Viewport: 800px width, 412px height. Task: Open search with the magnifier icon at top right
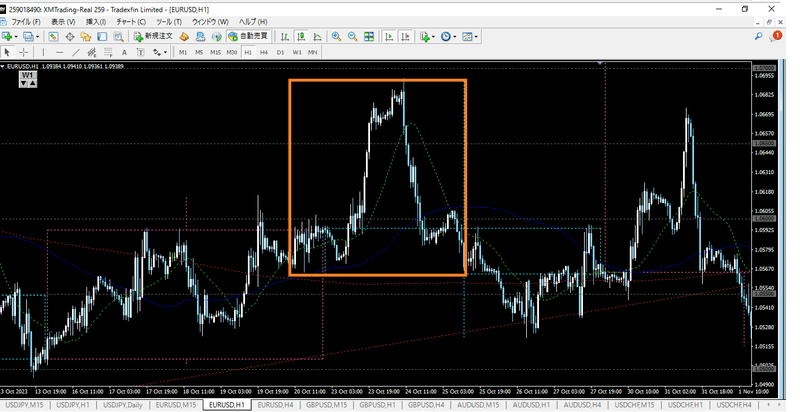(x=759, y=36)
